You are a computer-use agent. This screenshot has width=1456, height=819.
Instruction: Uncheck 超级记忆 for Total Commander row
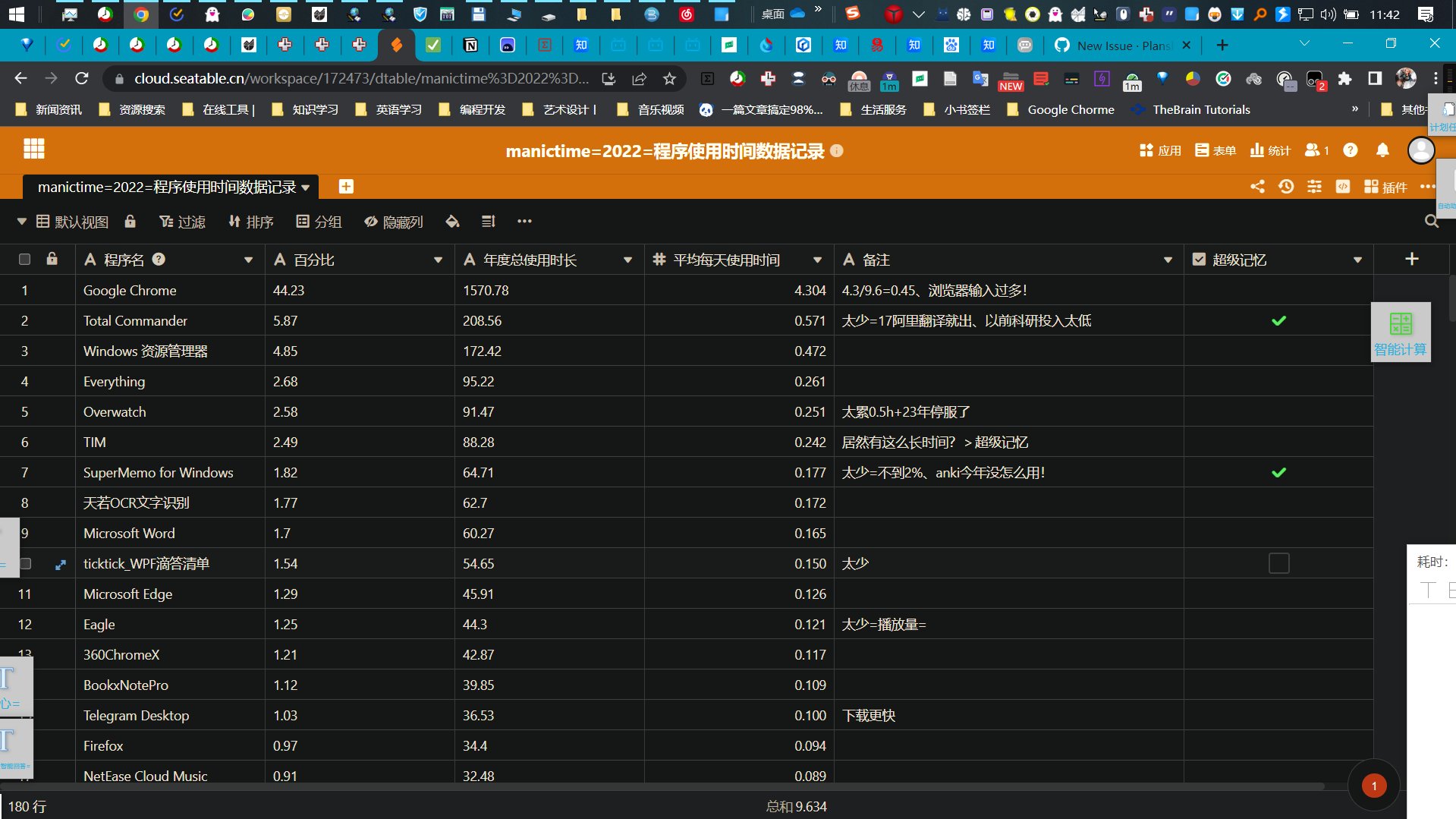point(1278,321)
